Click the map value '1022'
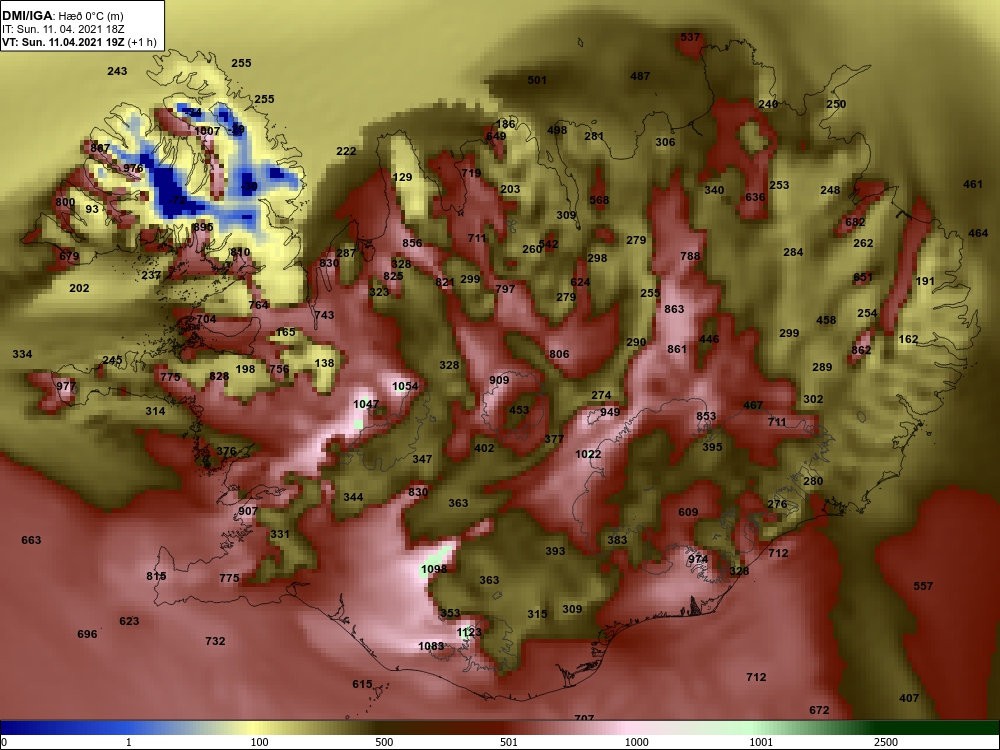The image size is (1000, 750). click(588, 454)
